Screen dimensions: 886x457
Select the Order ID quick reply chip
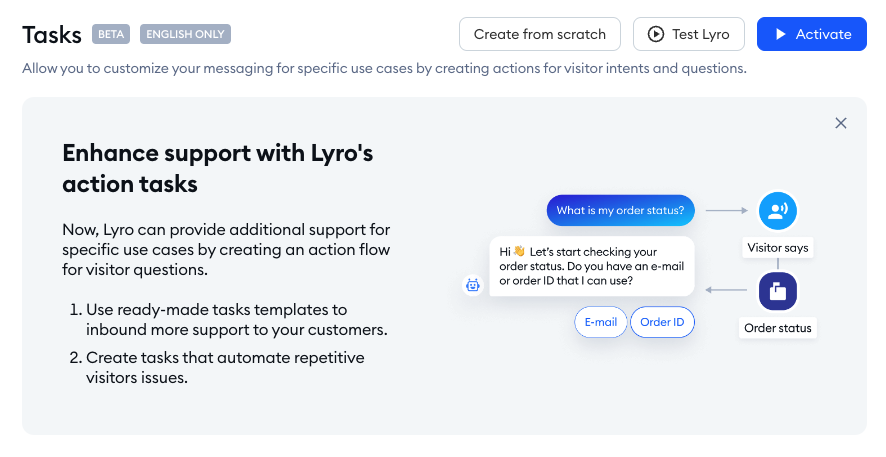tap(662, 322)
